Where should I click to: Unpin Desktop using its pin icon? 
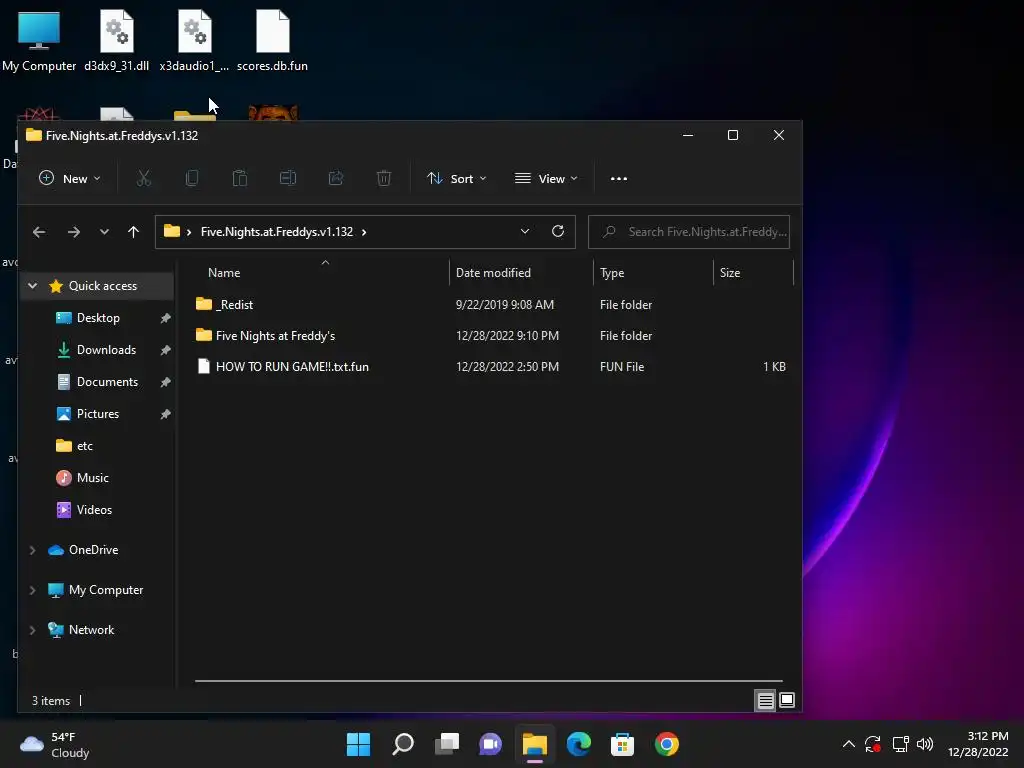pyautogui.click(x=165, y=318)
